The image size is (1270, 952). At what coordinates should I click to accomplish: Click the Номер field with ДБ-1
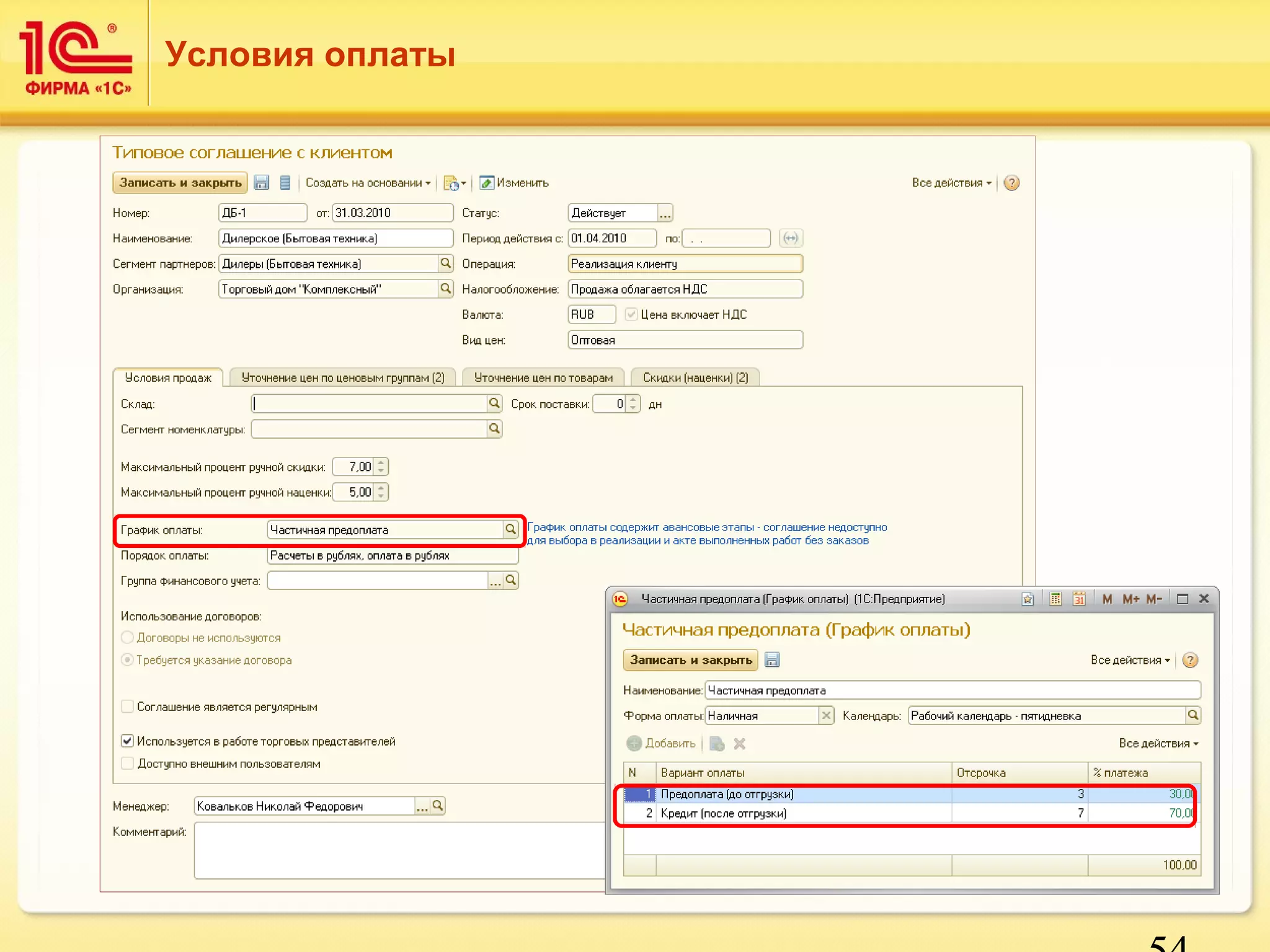pos(262,213)
